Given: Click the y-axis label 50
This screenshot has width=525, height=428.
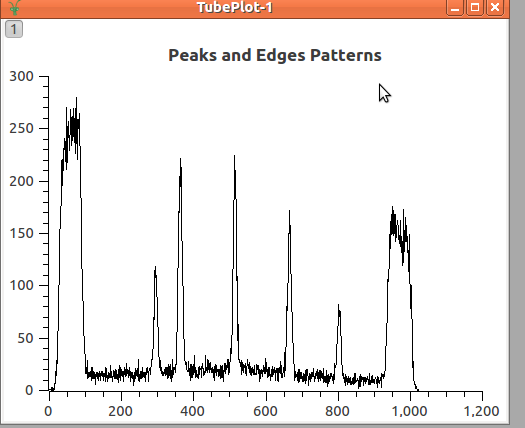Looking at the screenshot, I should click(x=25, y=338).
